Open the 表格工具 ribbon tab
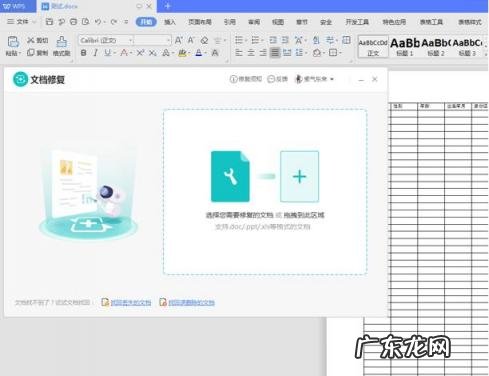 point(431,22)
